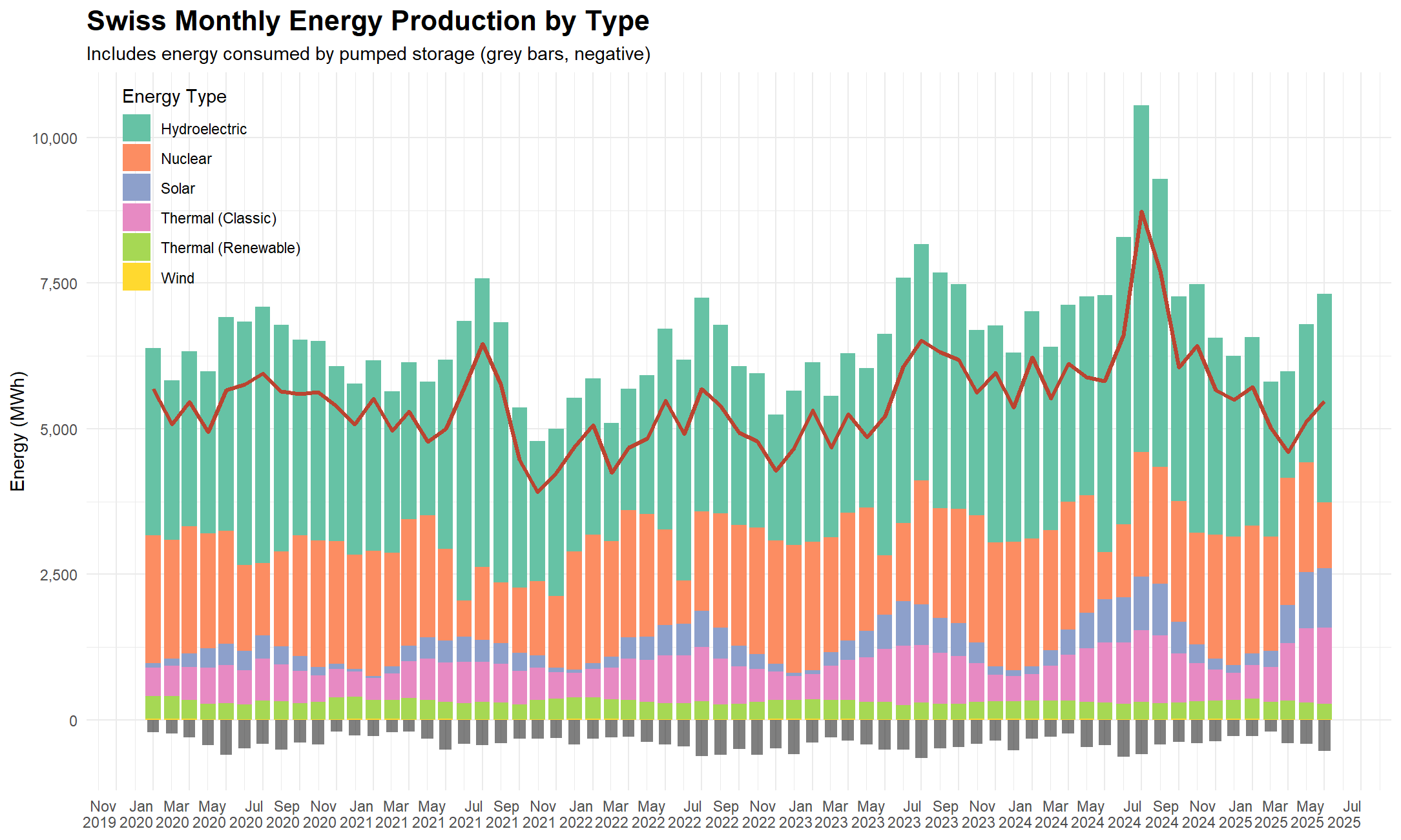
Task: Click the 0 y-axis tick label
Action: click(x=73, y=721)
